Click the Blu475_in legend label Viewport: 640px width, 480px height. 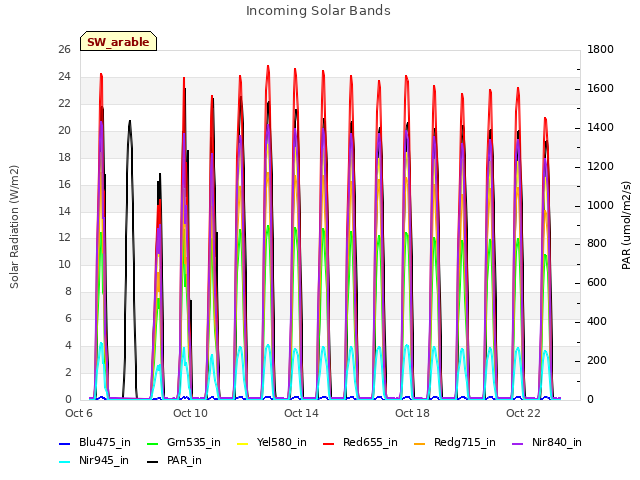coord(104,442)
